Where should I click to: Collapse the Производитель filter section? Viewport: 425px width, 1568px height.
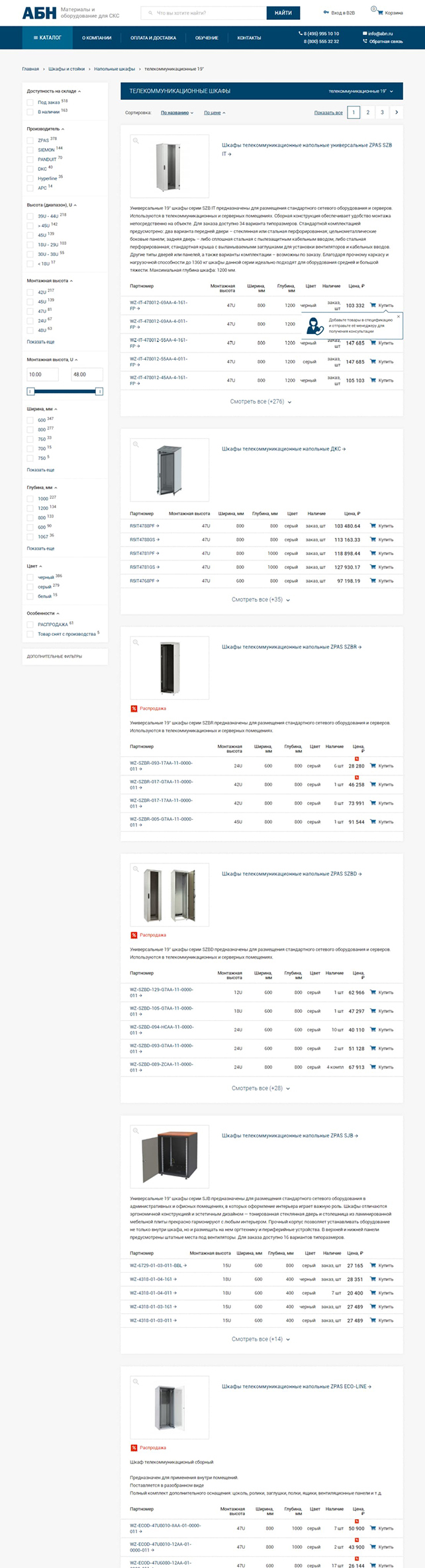tap(46, 129)
